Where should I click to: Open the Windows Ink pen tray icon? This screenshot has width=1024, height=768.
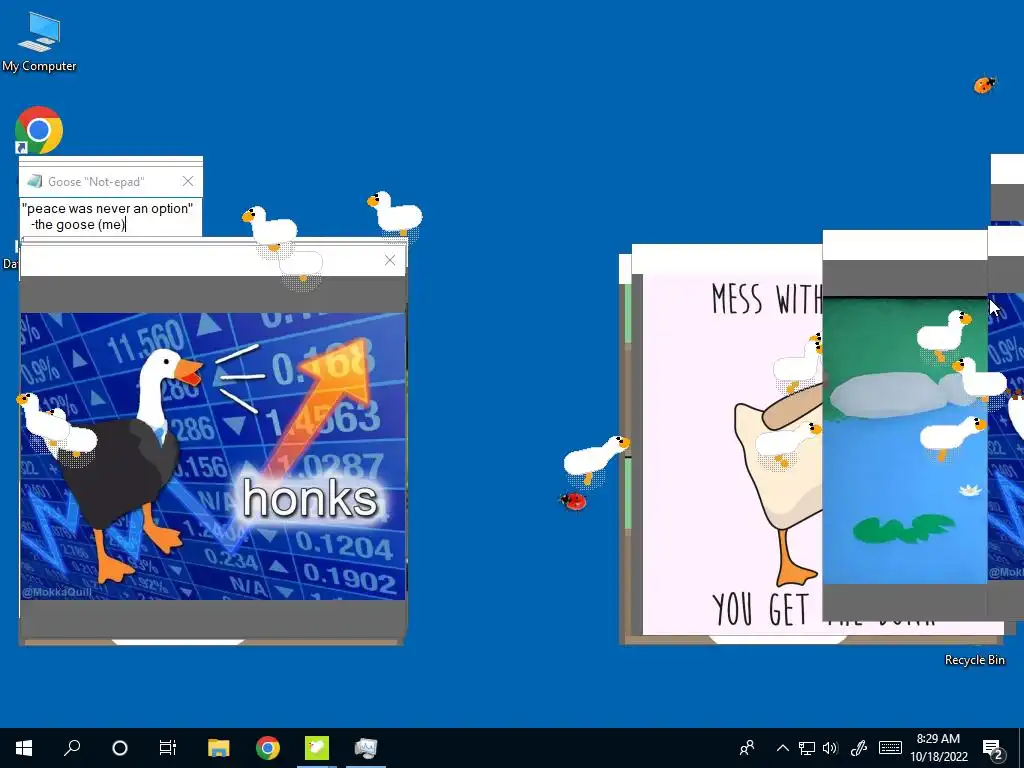click(859, 748)
